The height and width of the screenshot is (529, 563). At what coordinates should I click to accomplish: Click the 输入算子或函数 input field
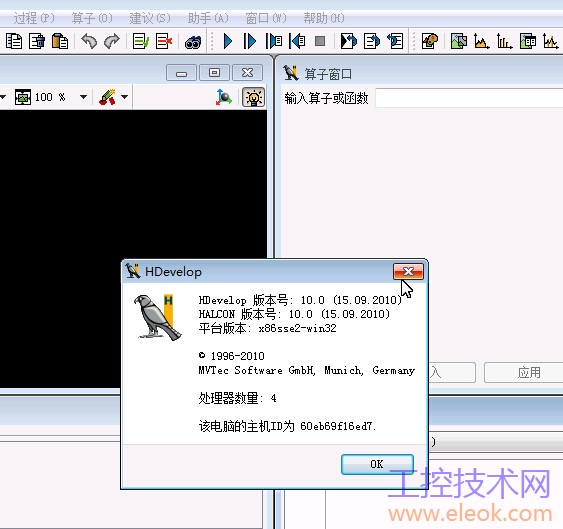(469, 98)
